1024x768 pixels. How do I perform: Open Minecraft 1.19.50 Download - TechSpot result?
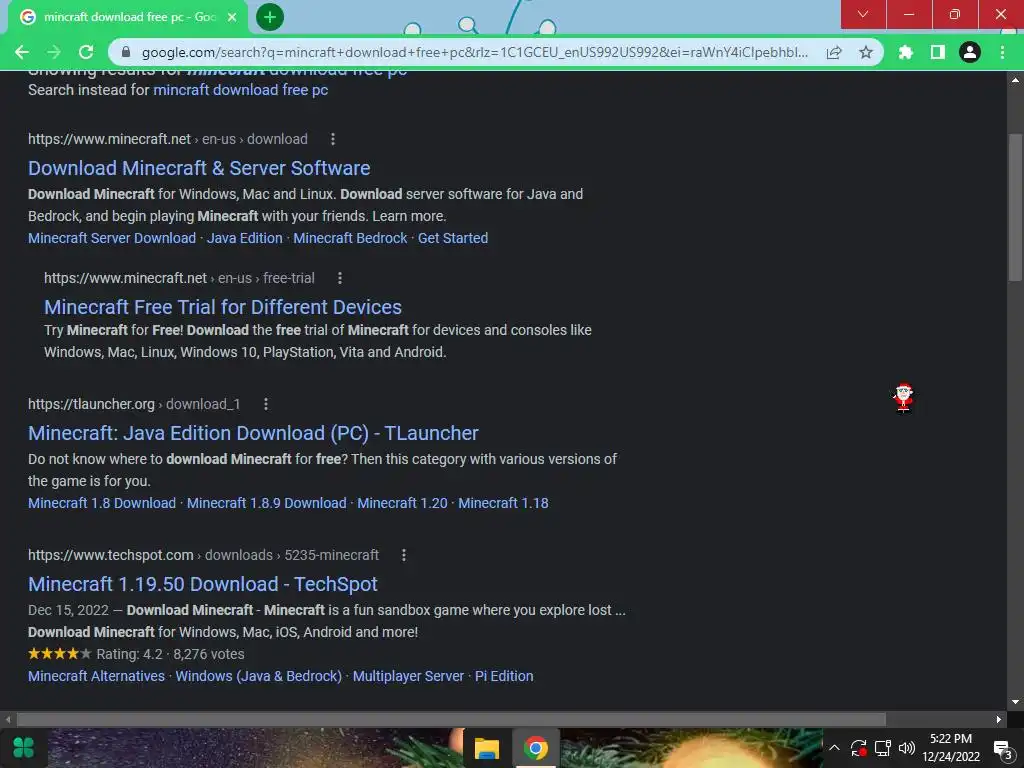202,584
